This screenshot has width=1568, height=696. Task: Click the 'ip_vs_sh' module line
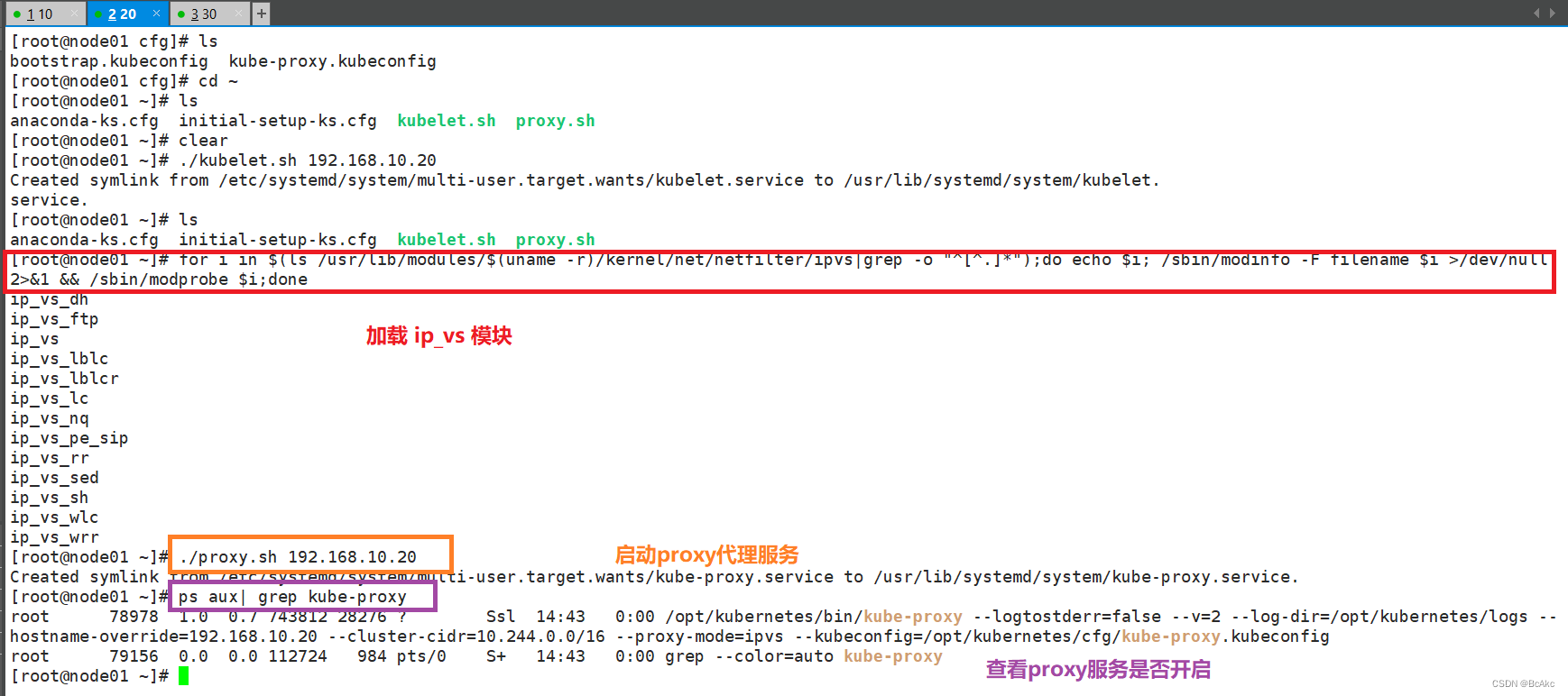[x=50, y=498]
